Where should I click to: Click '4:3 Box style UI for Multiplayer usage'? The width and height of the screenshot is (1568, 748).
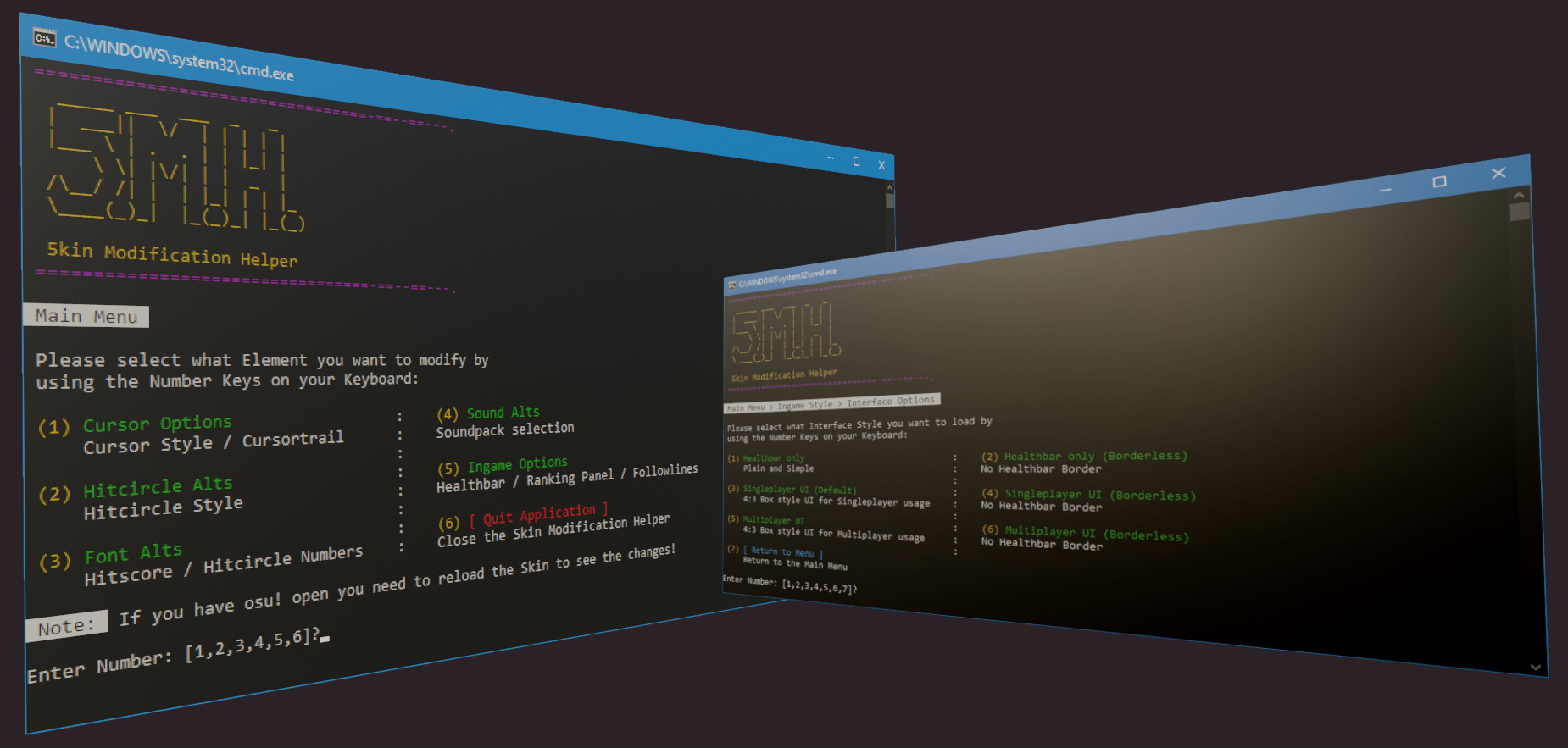[834, 534]
